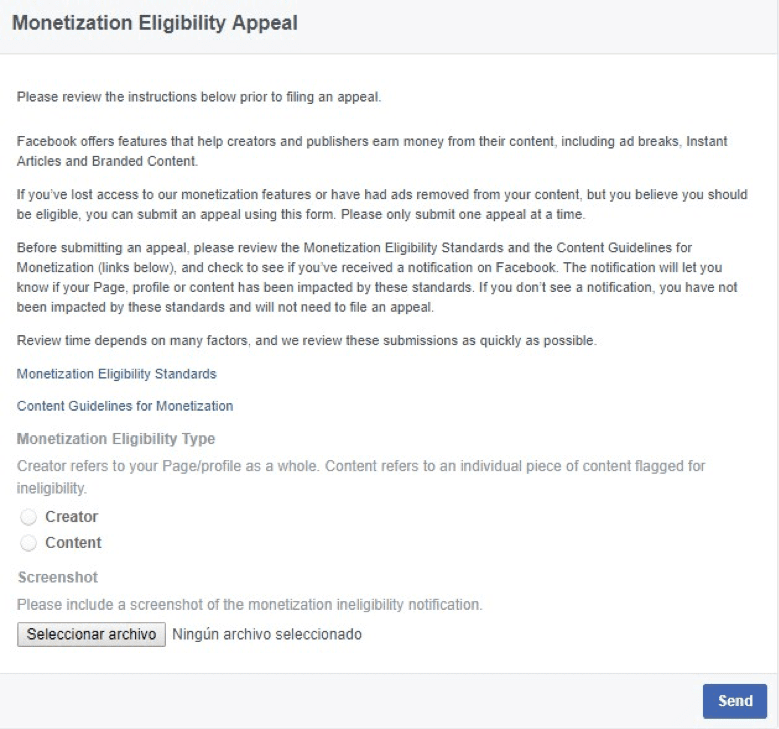Click the paragraph about lost monetization access
Viewport: 779px width, 729px height.
click(380, 203)
